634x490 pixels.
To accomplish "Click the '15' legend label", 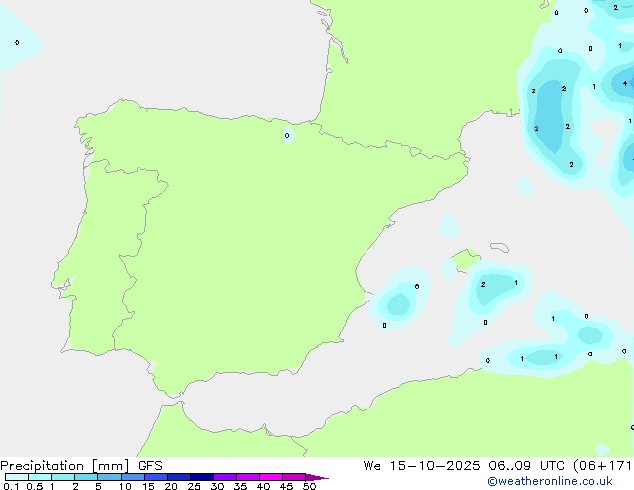I will pos(148,486).
